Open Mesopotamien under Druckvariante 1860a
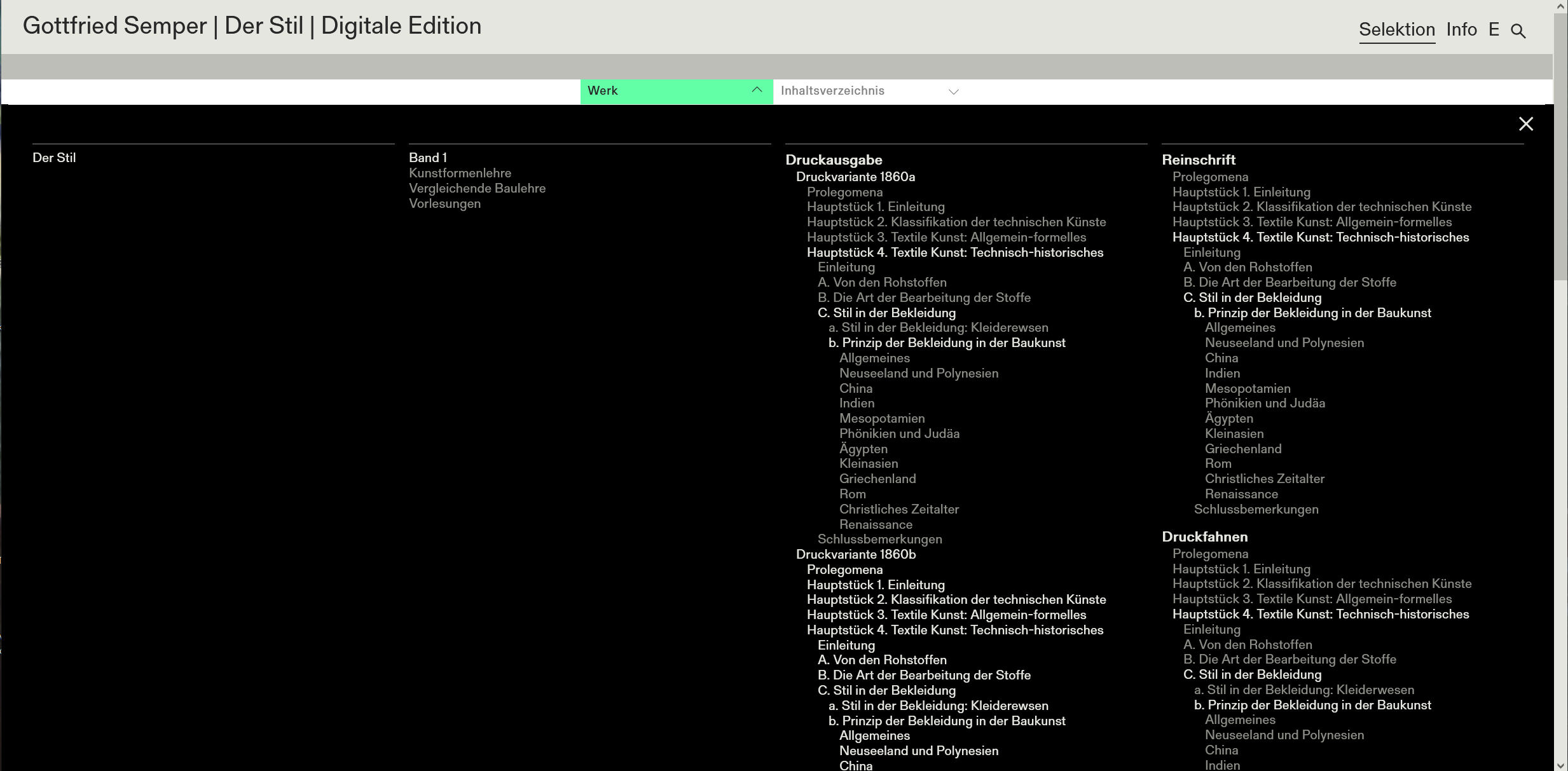 pyautogui.click(x=882, y=418)
